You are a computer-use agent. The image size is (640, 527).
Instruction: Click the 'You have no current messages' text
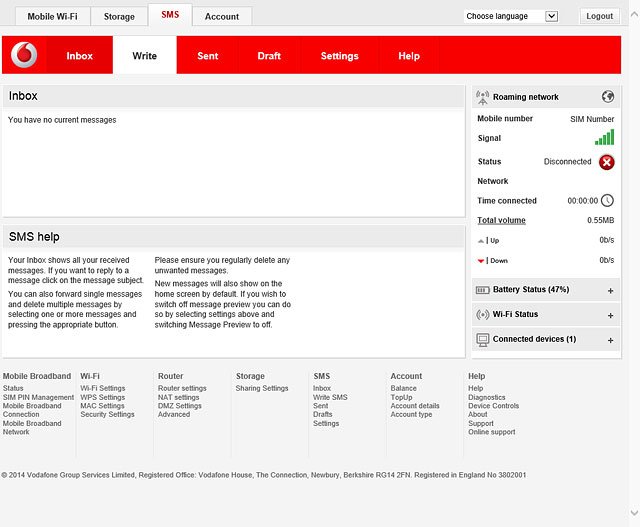(x=62, y=120)
